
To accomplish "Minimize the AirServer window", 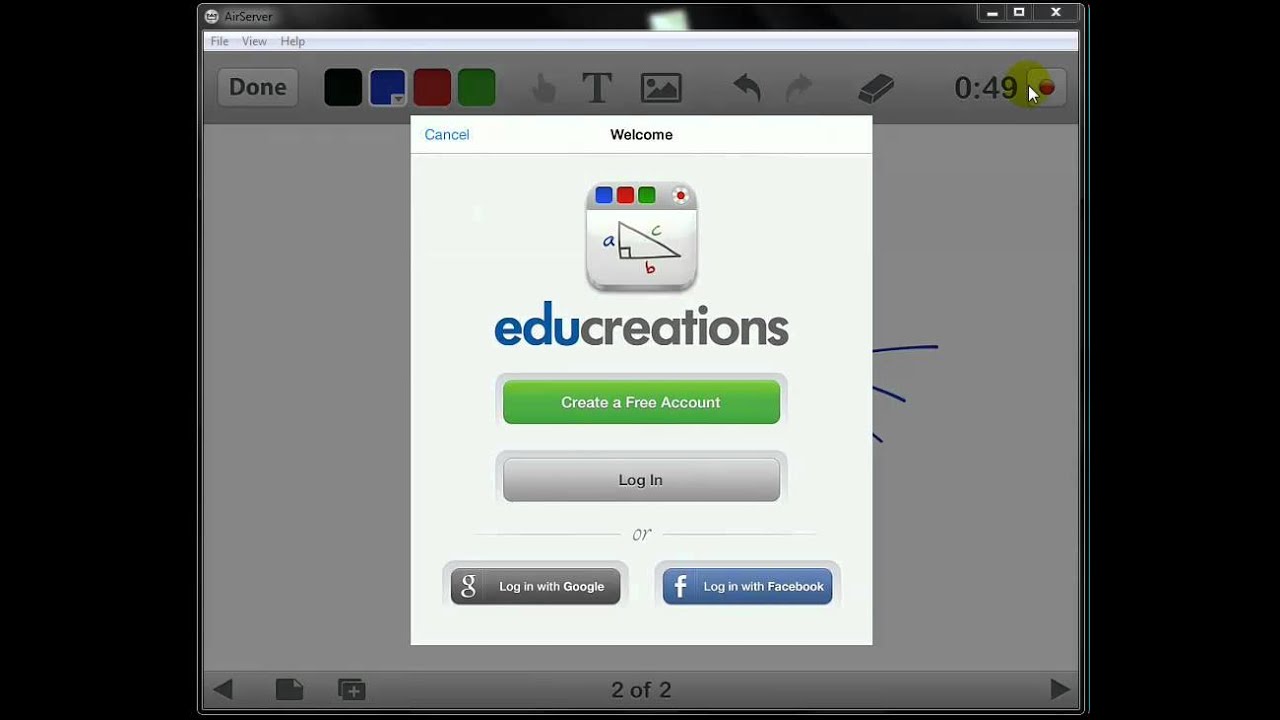I will tap(992, 14).
